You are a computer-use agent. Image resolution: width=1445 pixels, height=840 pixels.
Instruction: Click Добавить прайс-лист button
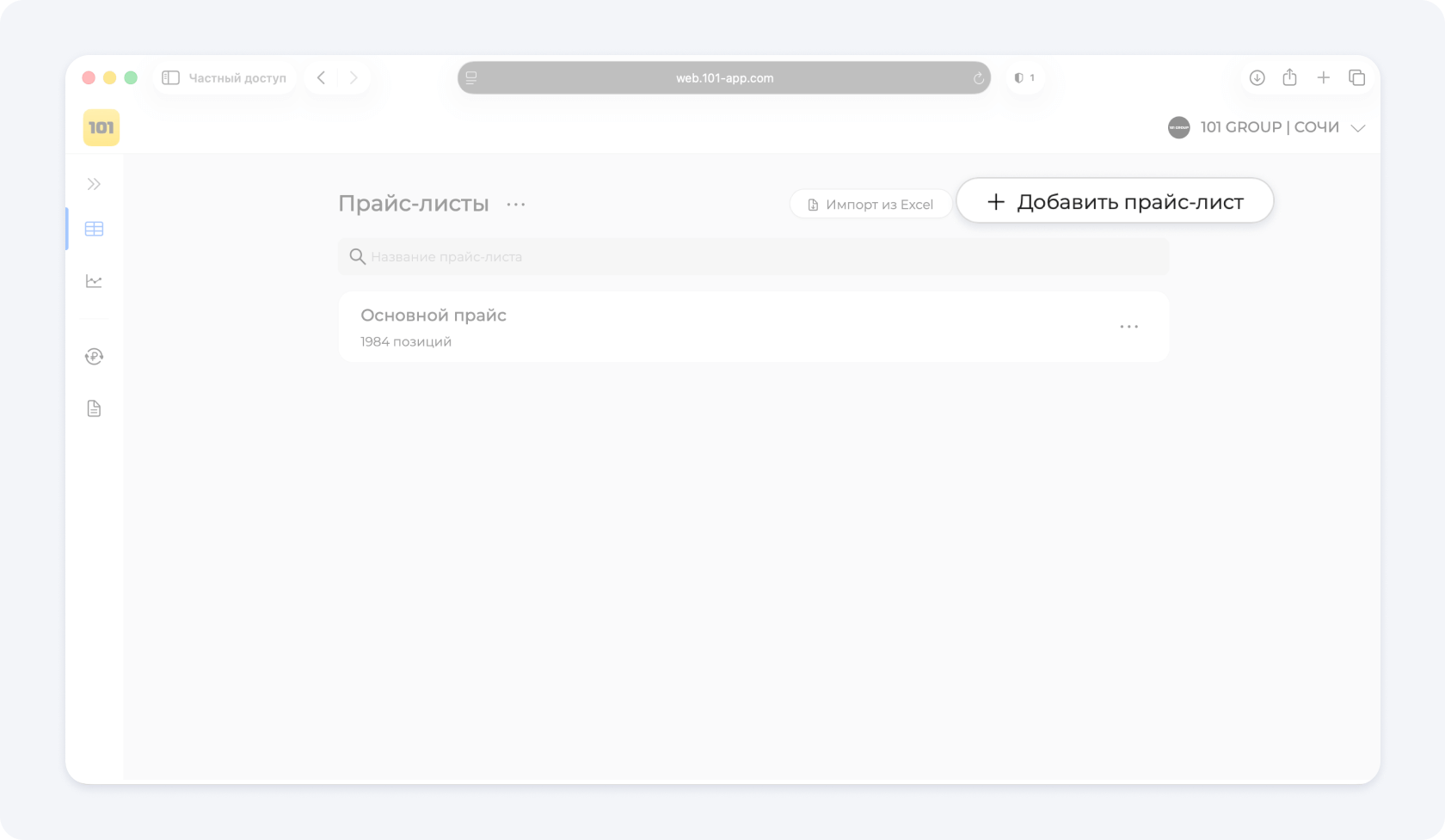(x=1115, y=202)
